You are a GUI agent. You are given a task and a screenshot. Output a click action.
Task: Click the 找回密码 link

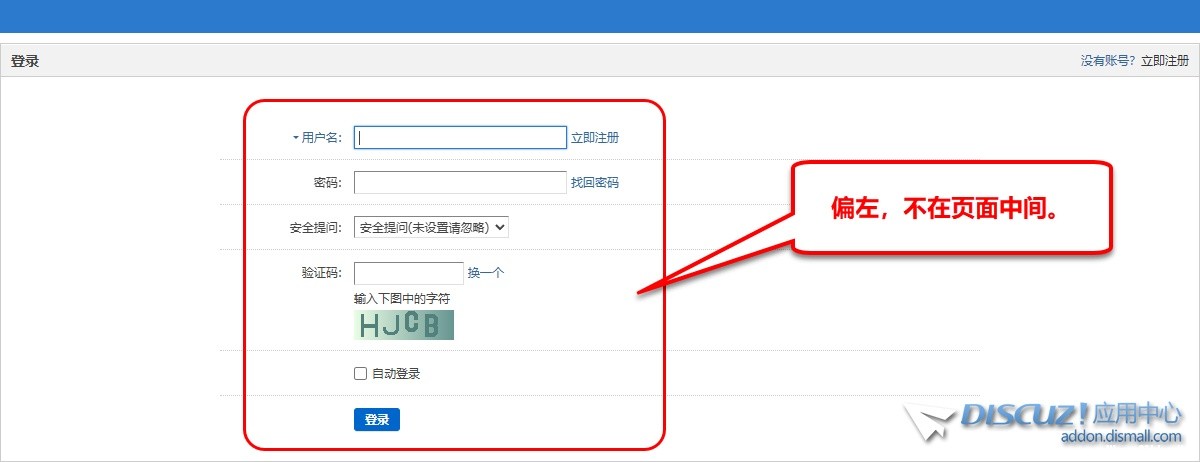(x=595, y=183)
